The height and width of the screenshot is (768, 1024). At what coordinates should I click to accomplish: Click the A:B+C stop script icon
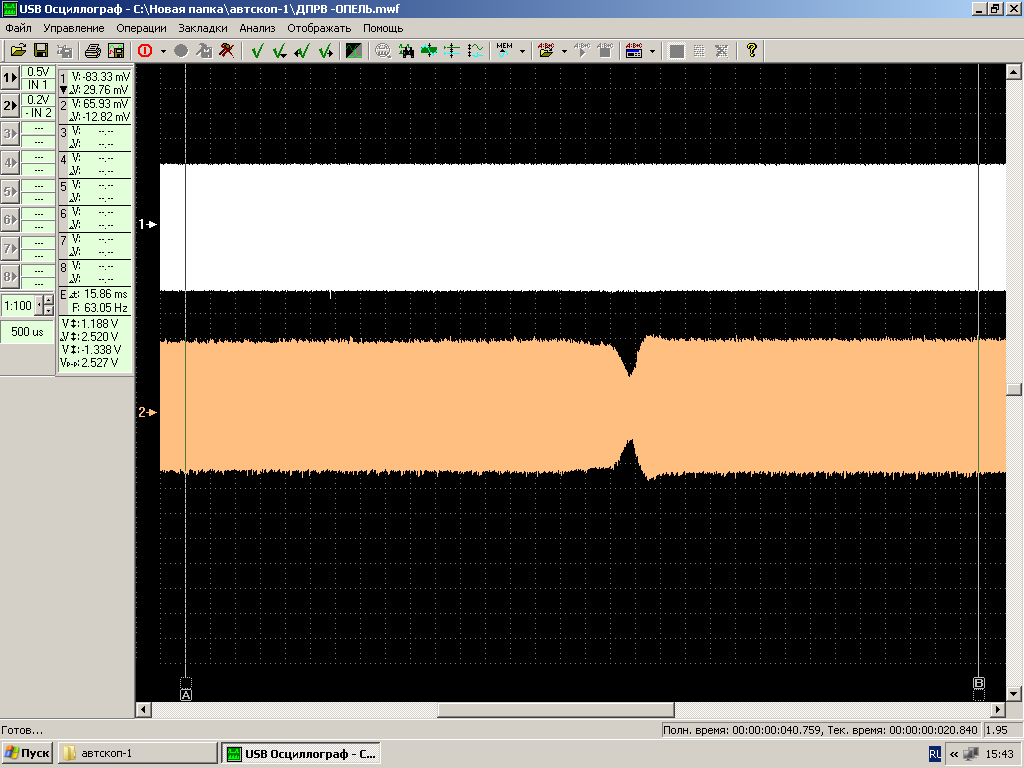coord(605,51)
